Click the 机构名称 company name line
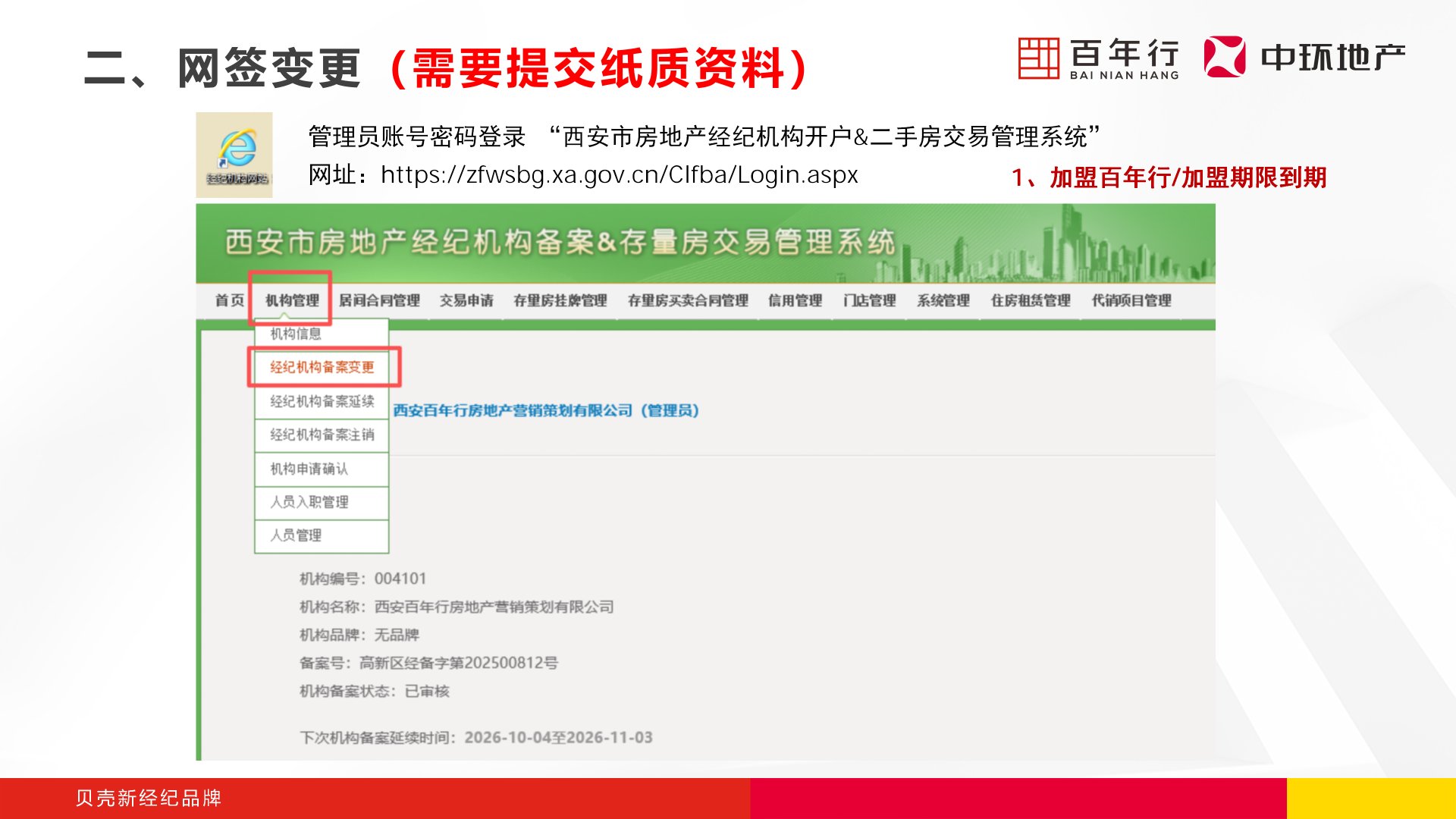Image resolution: width=1456 pixels, height=819 pixels. (x=457, y=607)
